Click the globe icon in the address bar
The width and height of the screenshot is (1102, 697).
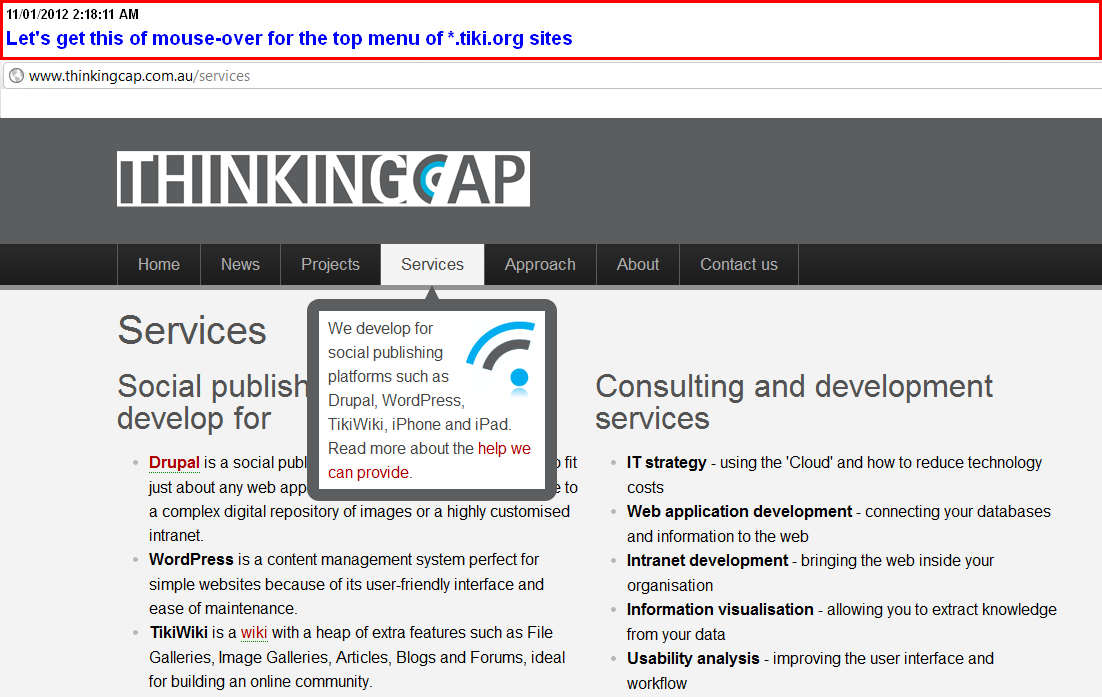pyautogui.click(x=16, y=76)
